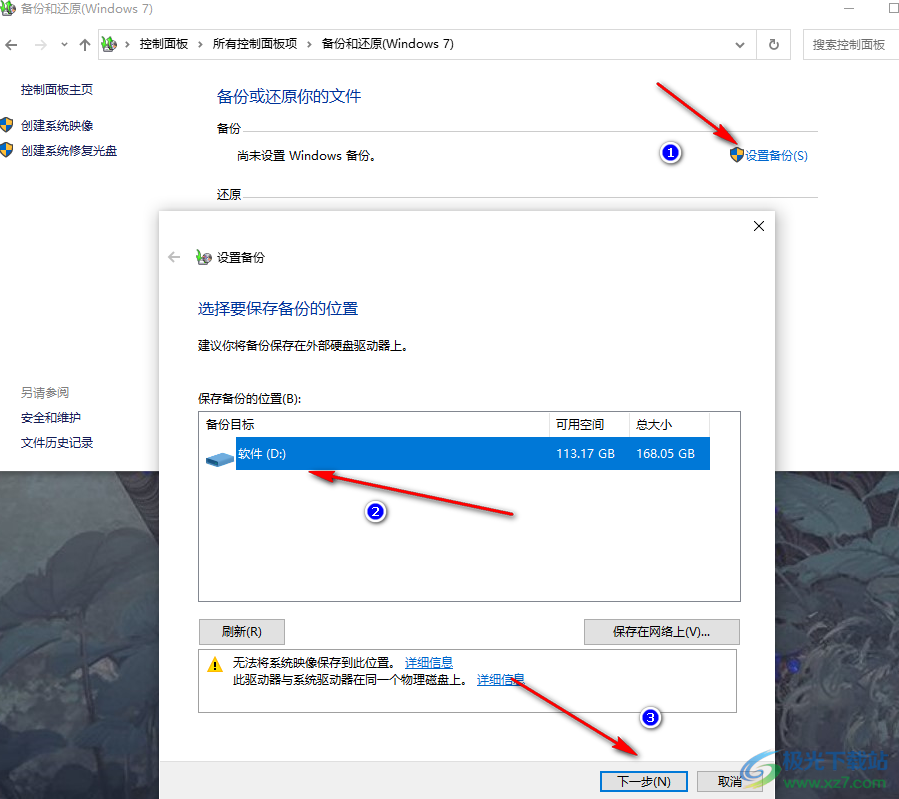Expand the chevron after 控制面板

pyautogui.click(x=200, y=44)
